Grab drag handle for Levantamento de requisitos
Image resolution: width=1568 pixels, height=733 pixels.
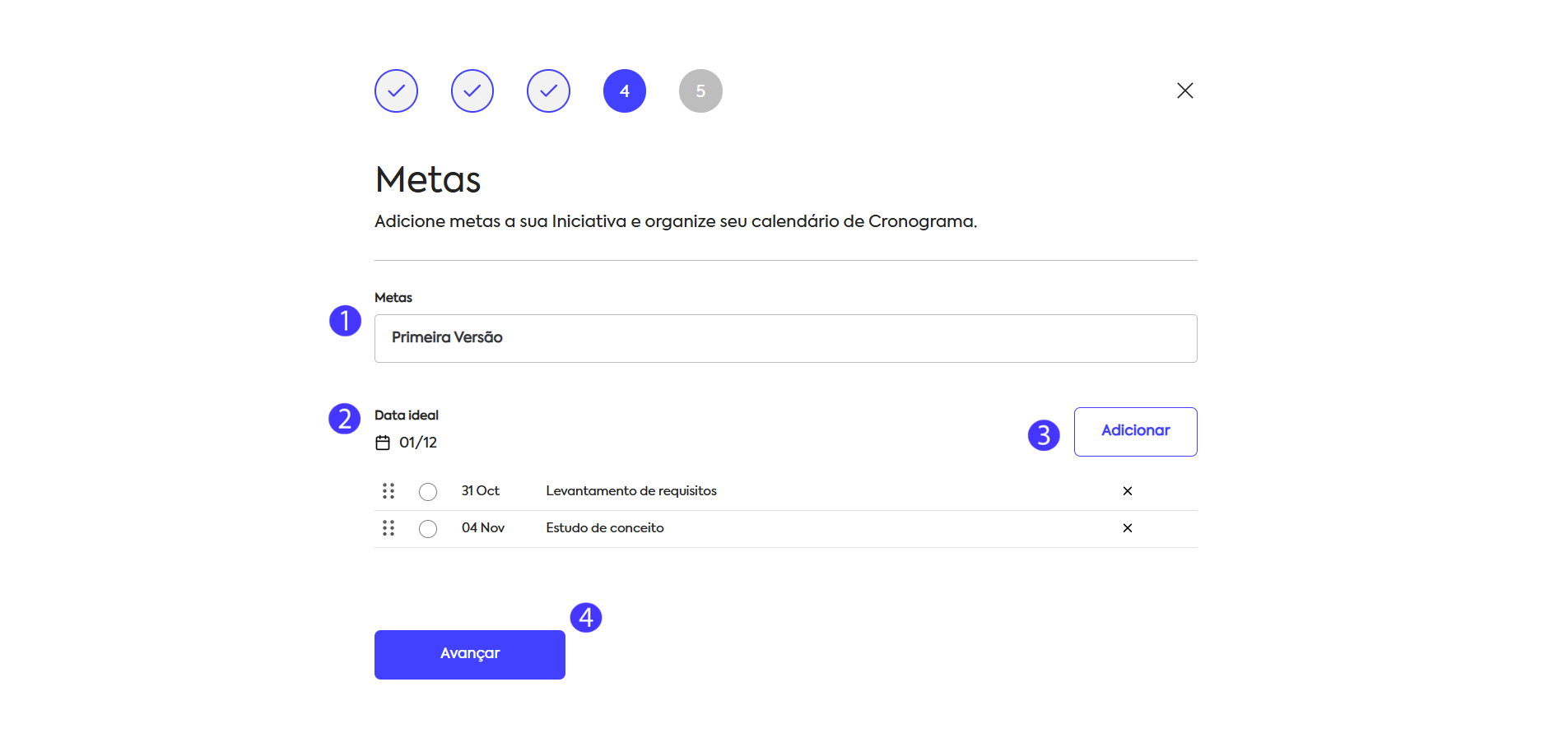(x=389, y=491)
